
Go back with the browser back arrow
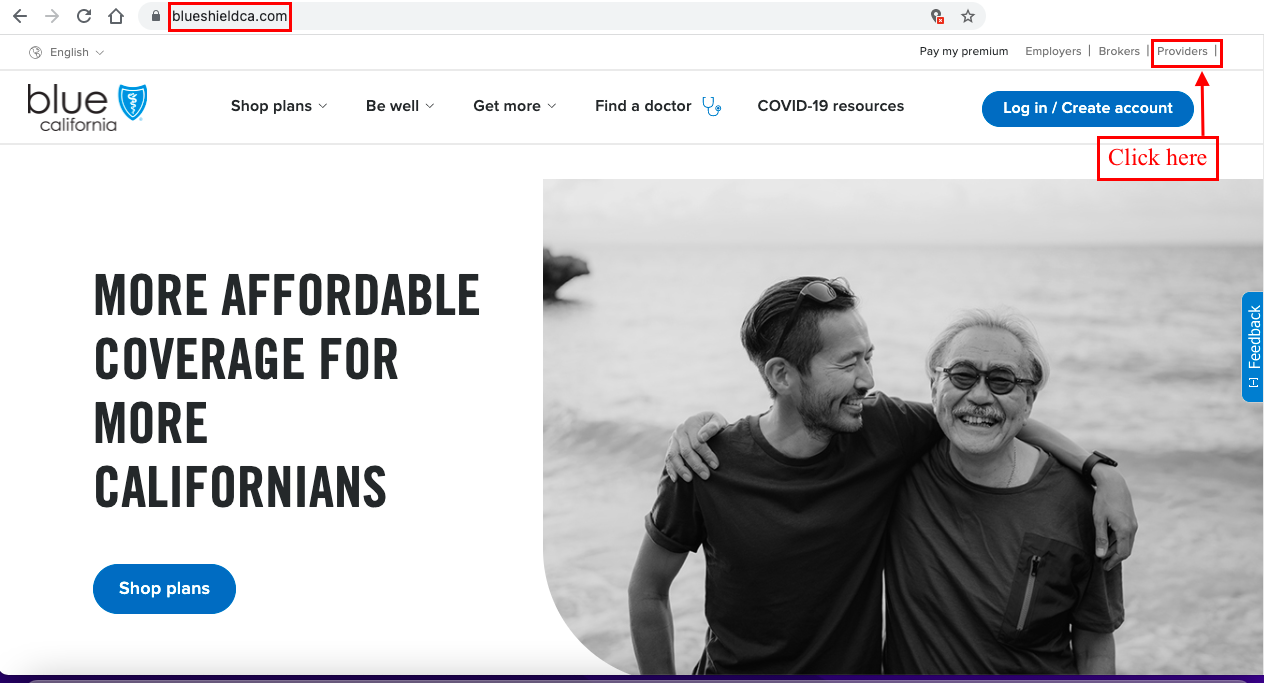pos(20,16)
